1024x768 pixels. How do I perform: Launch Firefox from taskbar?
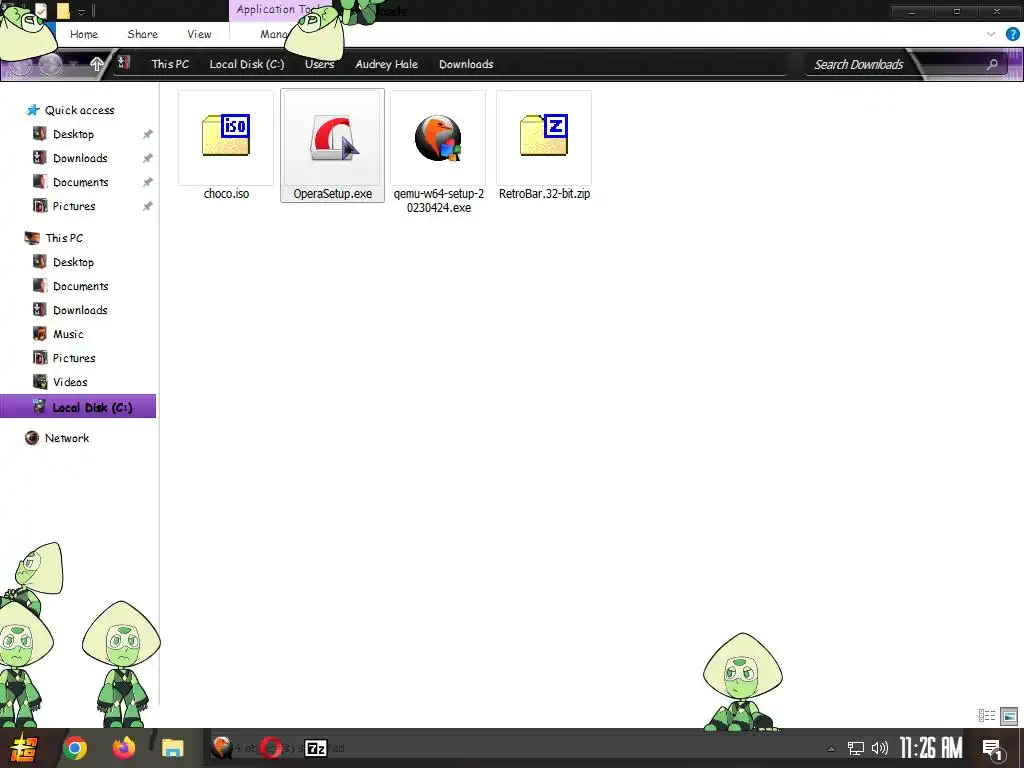pos(123,748)
